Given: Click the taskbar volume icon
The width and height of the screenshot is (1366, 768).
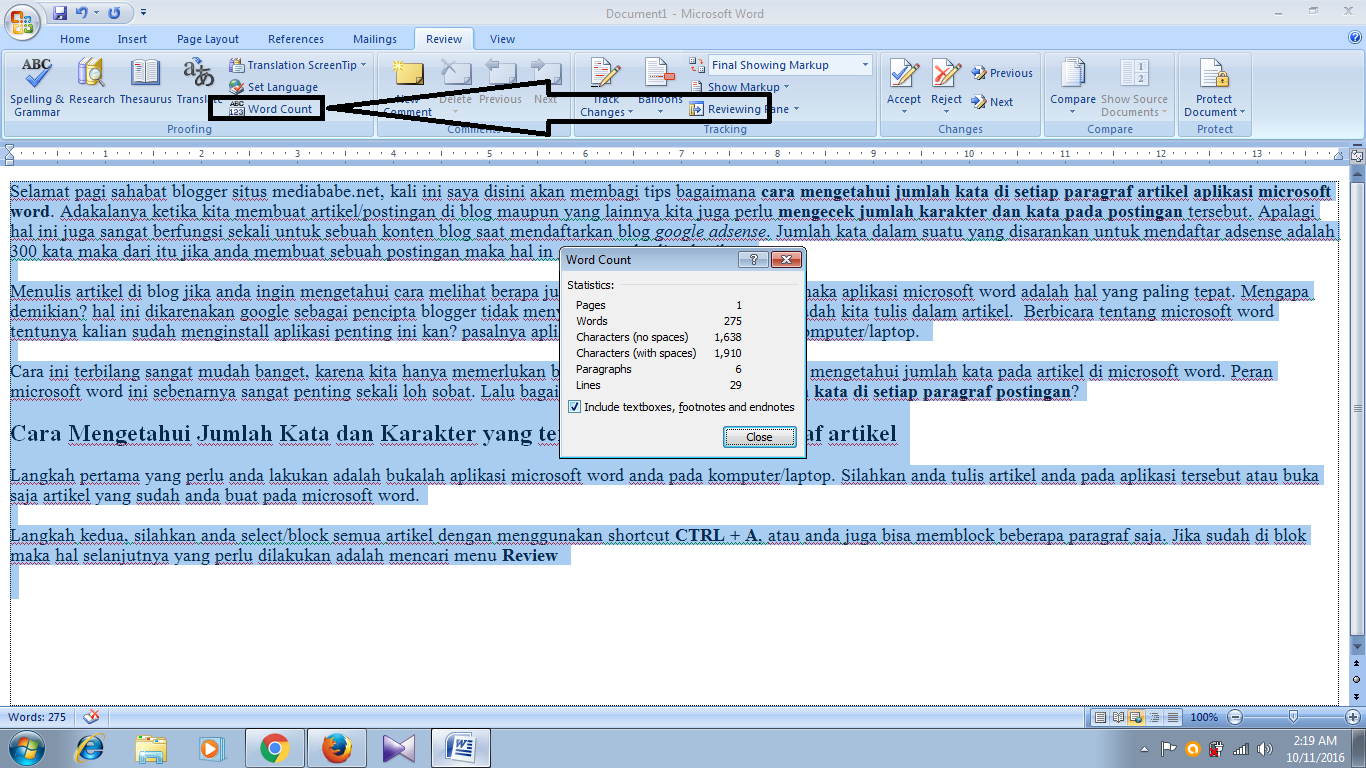Looking at the screenshot, I should click(1264, 748).
